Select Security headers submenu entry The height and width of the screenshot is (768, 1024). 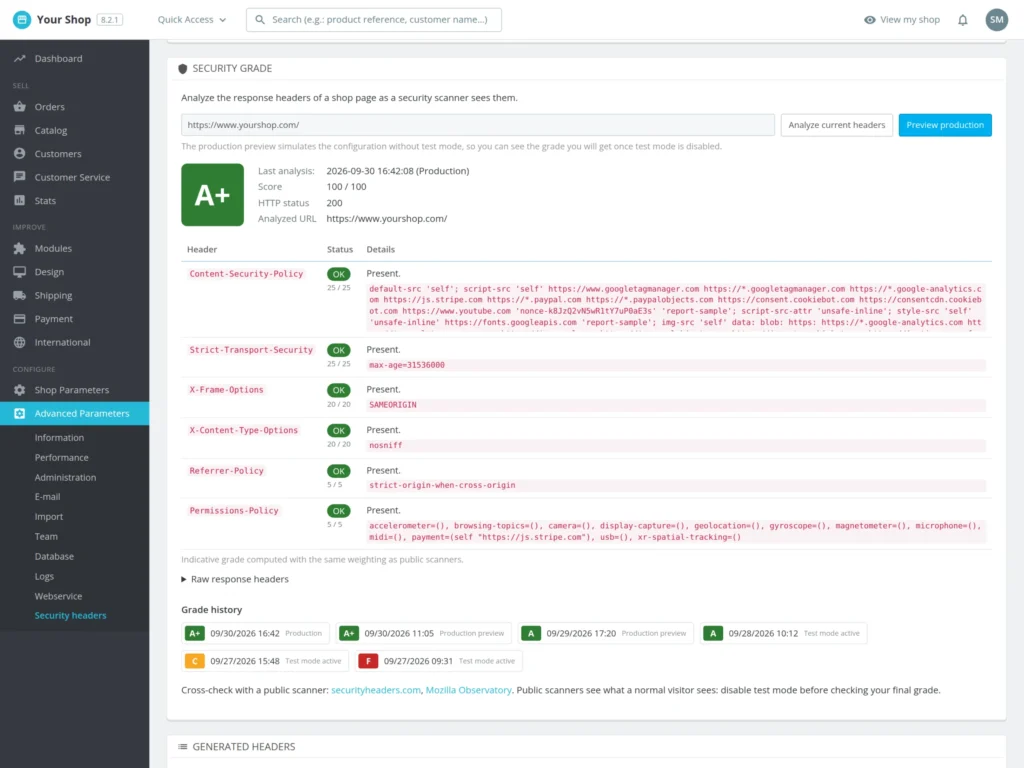(71, 615)
